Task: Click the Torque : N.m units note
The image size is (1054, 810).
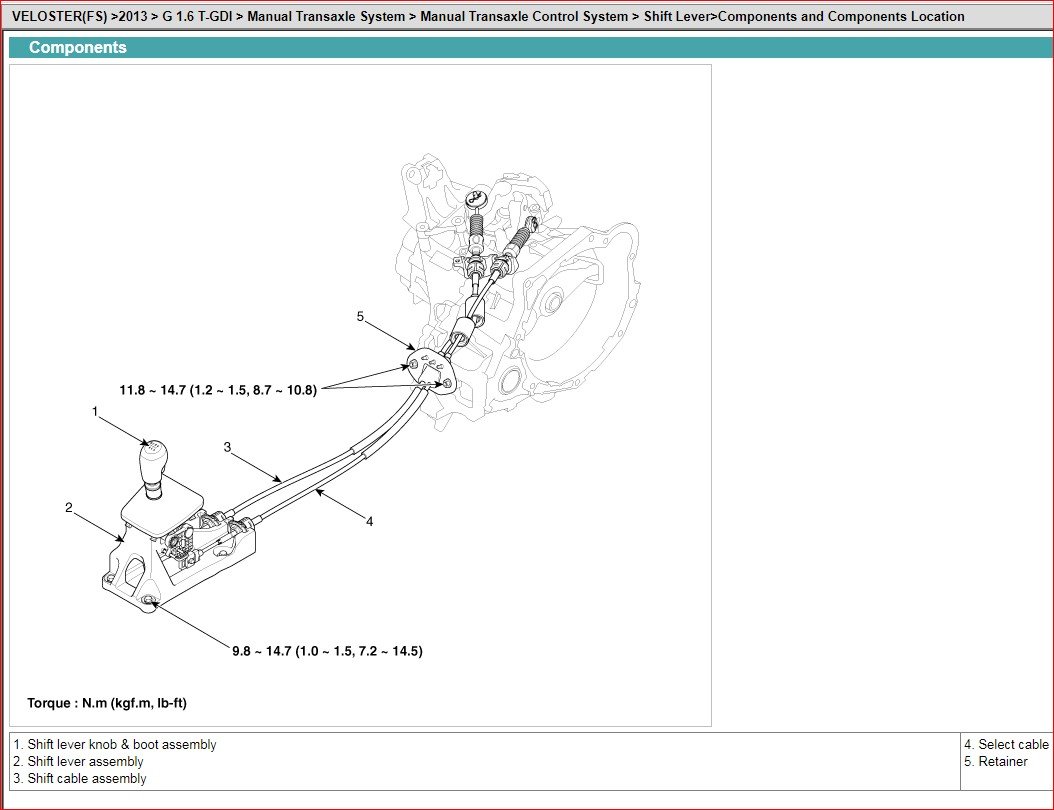Action: tap(107, 703)
